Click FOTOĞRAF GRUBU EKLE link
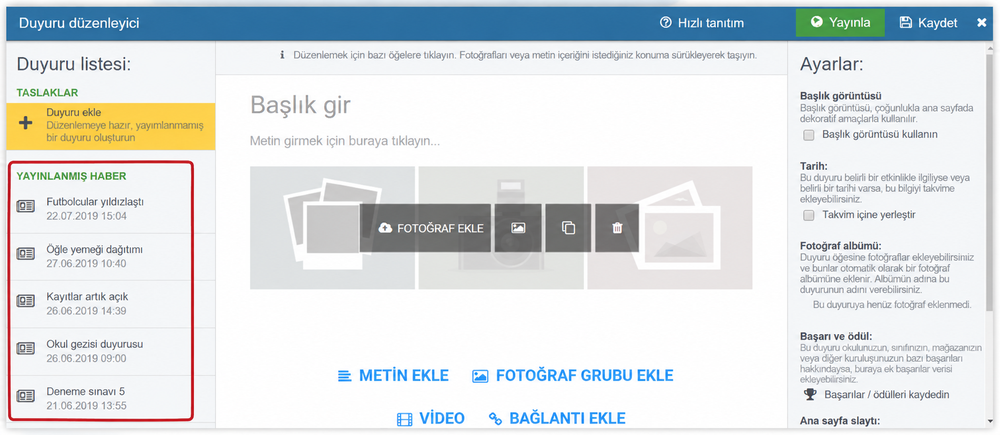 (x=573, y=376)
